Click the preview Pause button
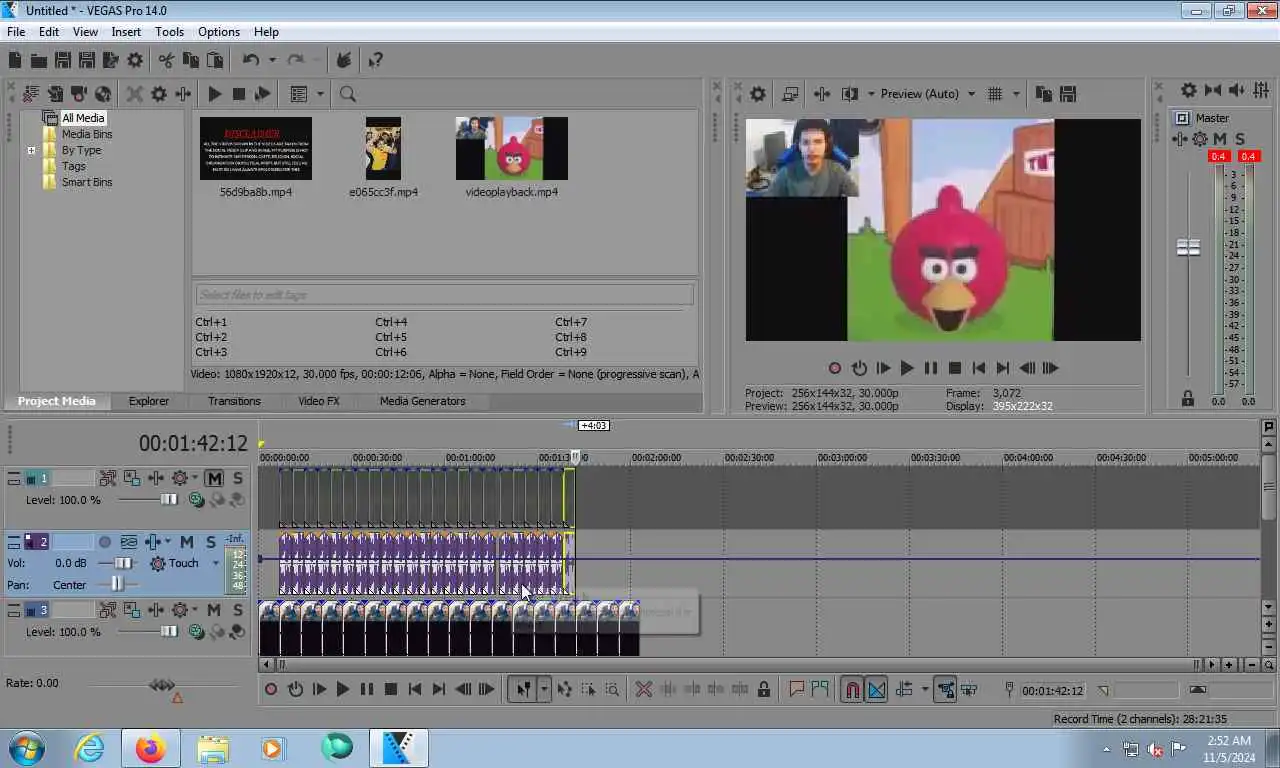This screenshot has width=1280, height=768. [x=930, y=368]
